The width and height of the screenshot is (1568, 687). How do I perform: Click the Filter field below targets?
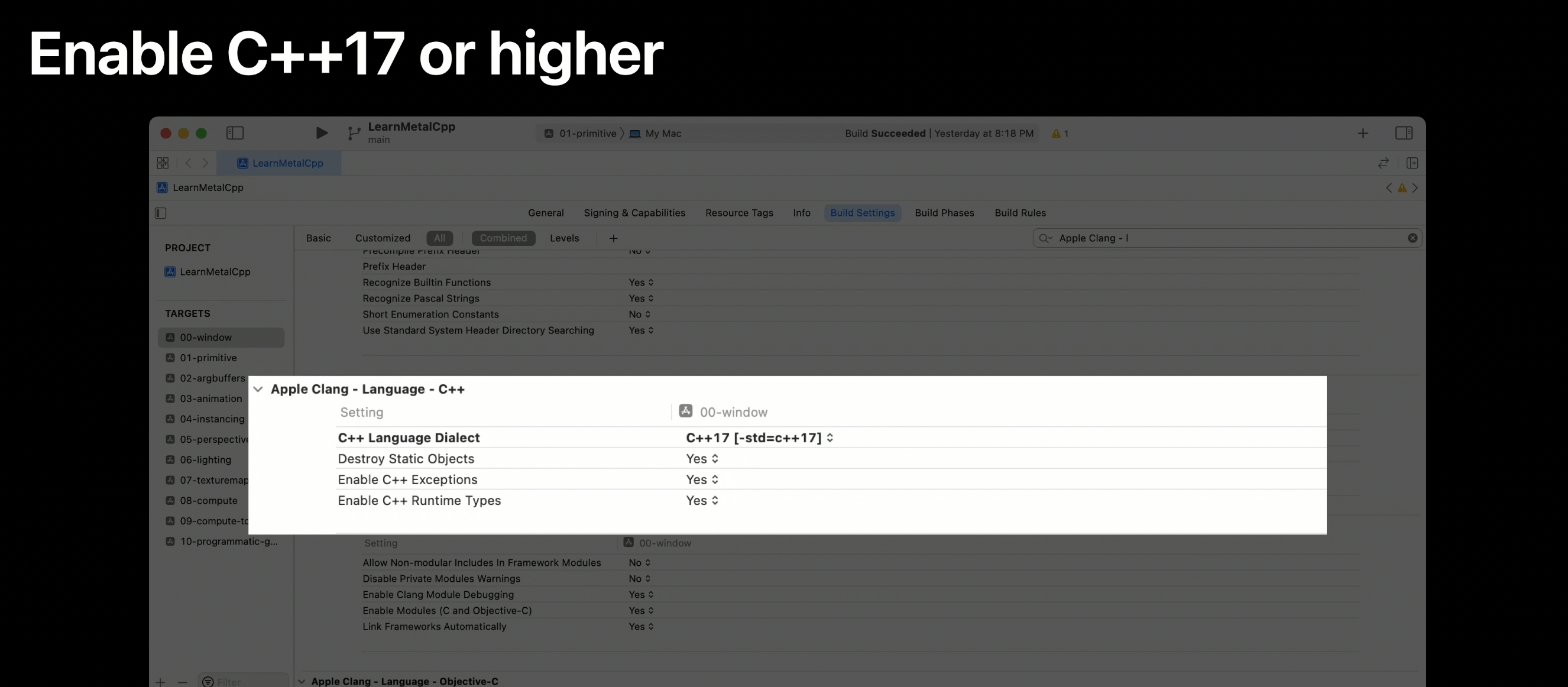point(244,682)
